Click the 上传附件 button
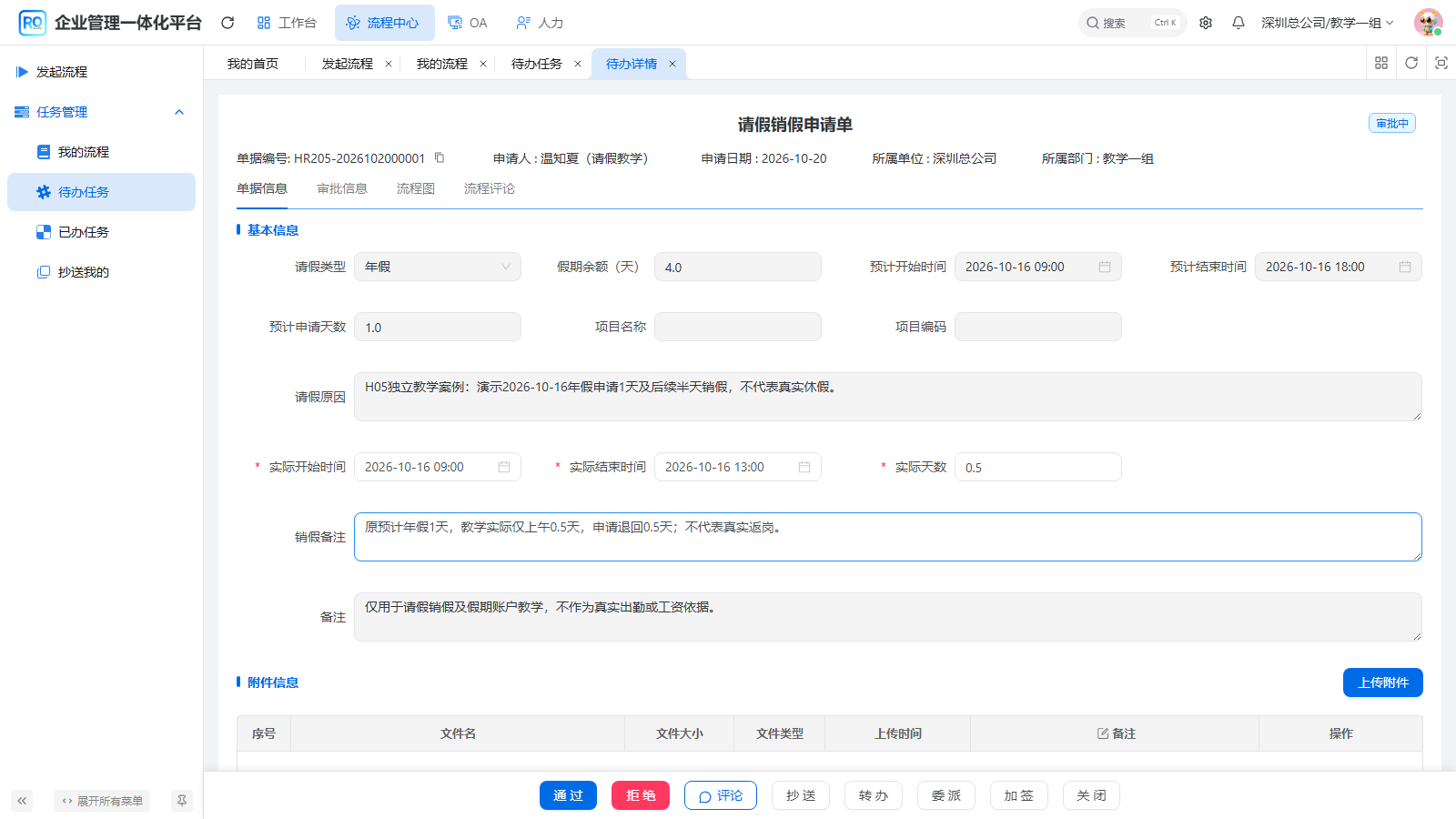This screenshot has height=819, width=1456. (1383, 682)
